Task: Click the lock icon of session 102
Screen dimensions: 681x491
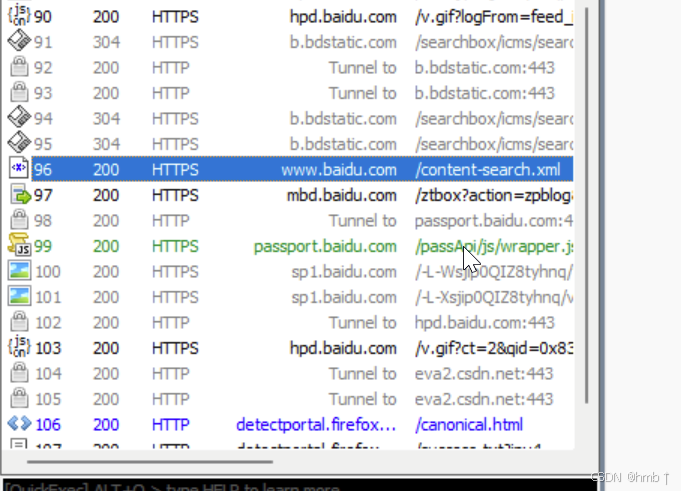Action: click(19, 322)
